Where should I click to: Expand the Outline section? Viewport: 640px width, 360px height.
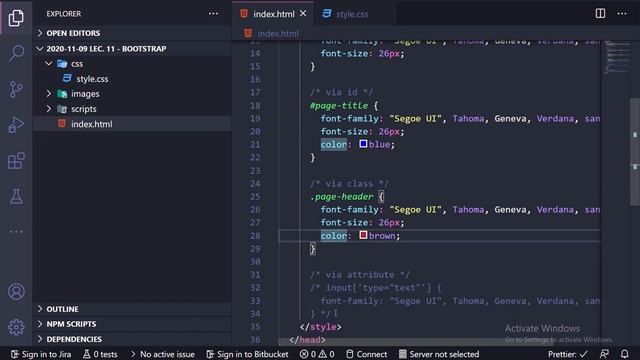132,309
